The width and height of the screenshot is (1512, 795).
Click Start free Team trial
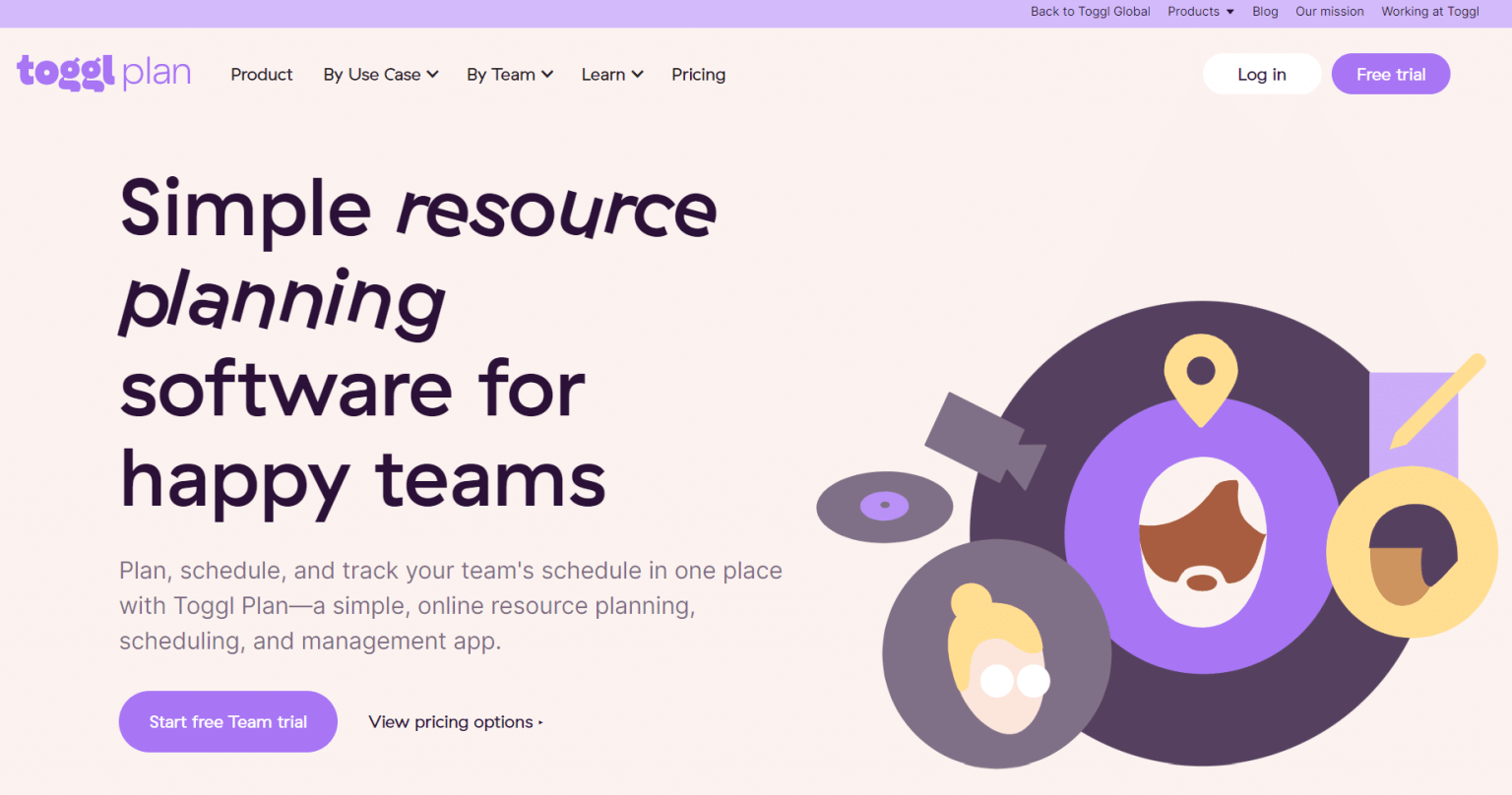tap(227, 721)
